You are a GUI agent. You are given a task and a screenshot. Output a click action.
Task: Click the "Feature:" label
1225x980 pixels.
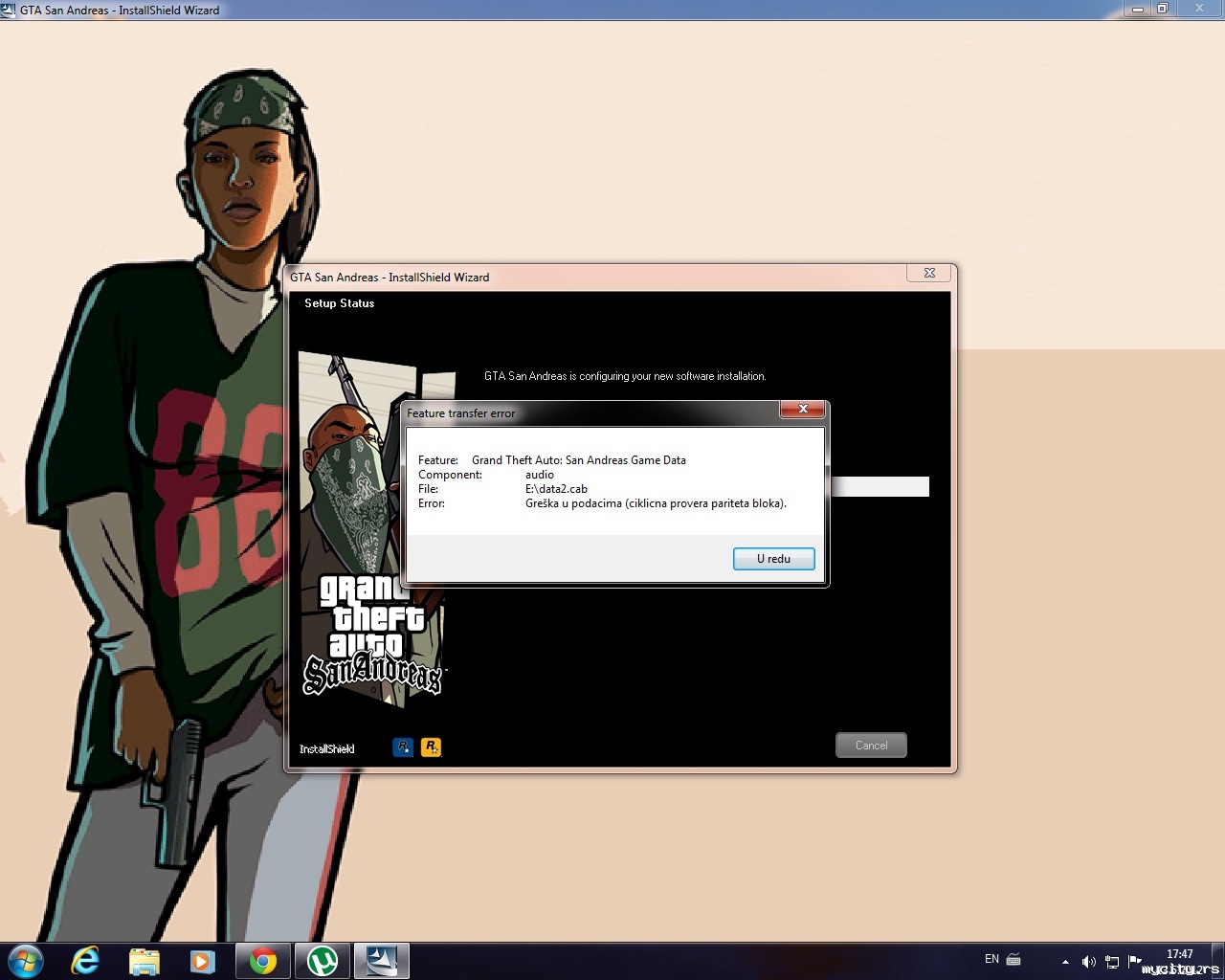click(438, 460)
